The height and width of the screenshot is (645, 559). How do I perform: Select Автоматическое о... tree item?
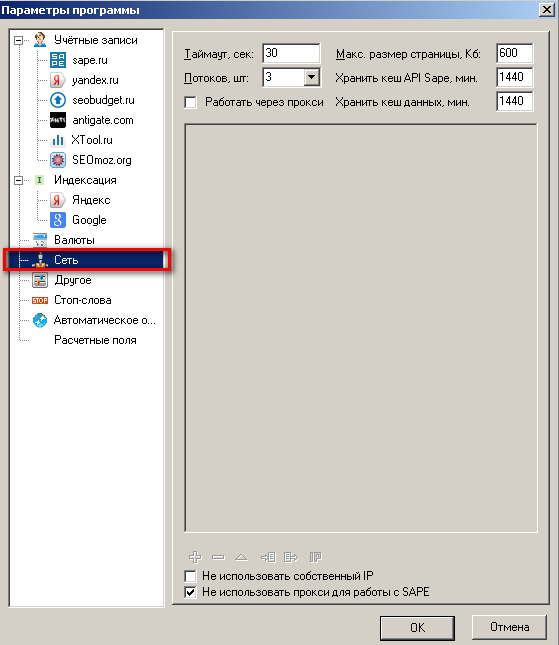tap(105, 320)
